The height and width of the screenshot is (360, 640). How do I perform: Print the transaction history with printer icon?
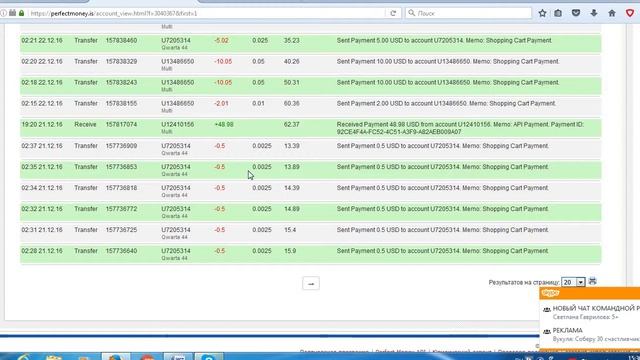(x=593, y=281)
